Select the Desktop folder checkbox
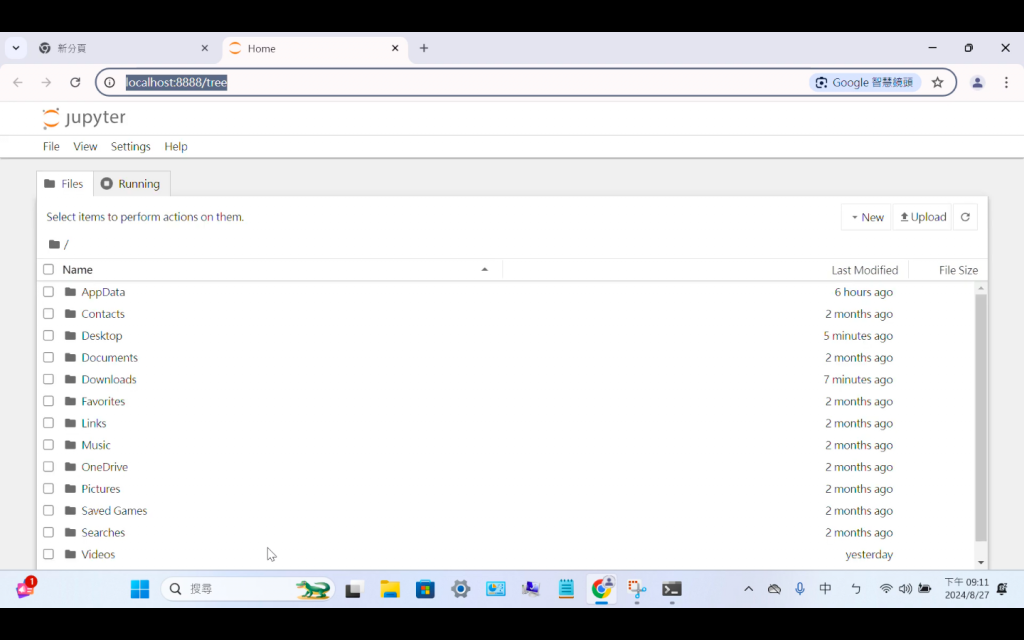Image resolution: width=1024 pixels, height=640 pixels. pos(48,336)
